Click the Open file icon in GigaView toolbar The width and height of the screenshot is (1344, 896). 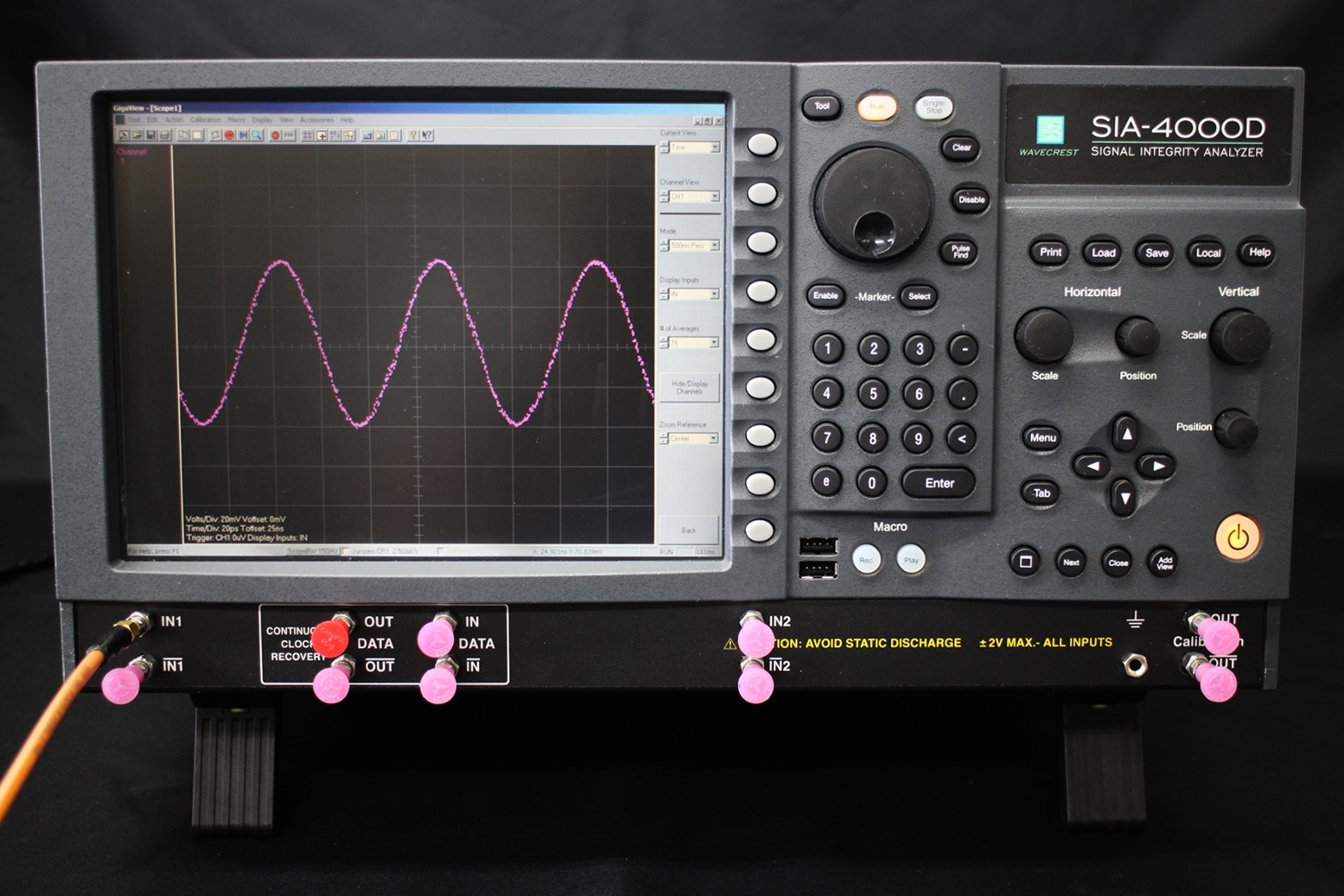coord(137,136)
